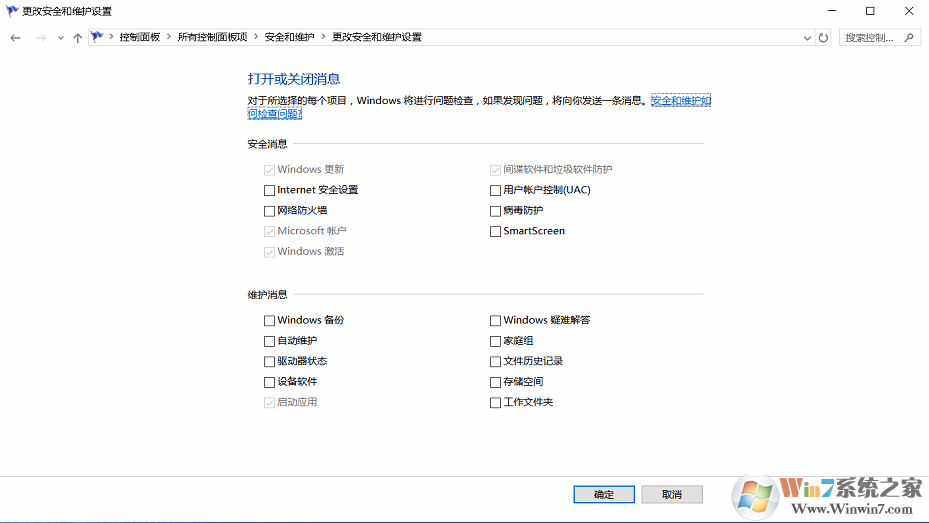The width and height of the screenshot is (929, 523).
Task: Toggle 驱动器状态 checkbox
Action: pos(269,361)
